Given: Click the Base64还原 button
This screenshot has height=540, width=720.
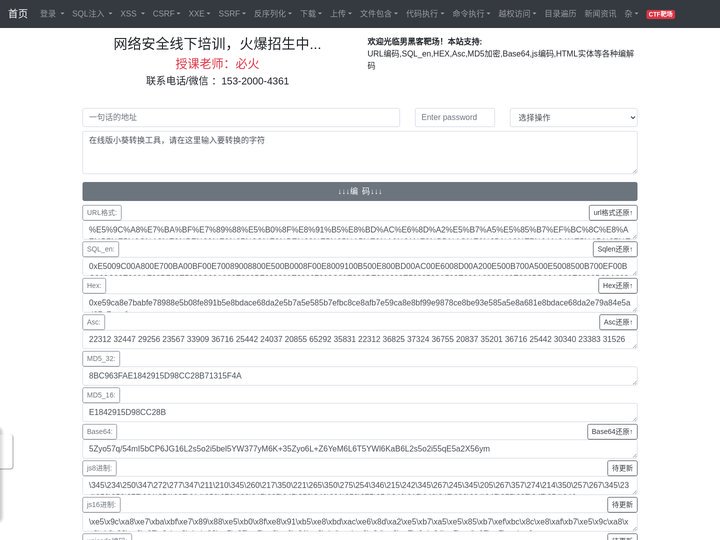Looking at the screenshot, I should [612, 432].
